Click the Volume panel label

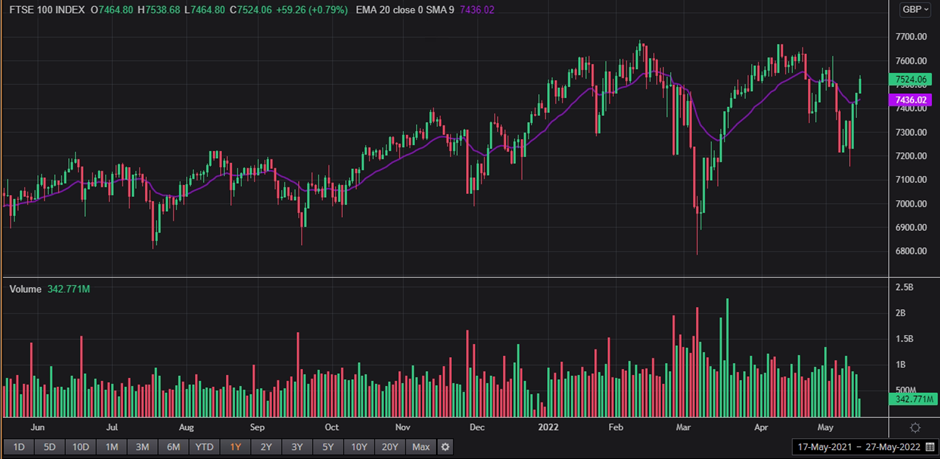25,289
